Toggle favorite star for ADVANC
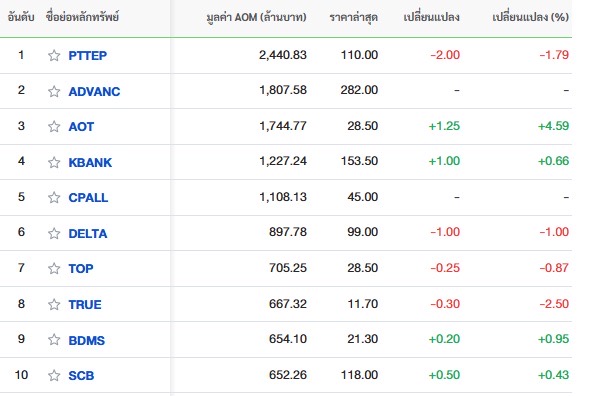Viewport: 593px width, 396px height. coord(54,91)
